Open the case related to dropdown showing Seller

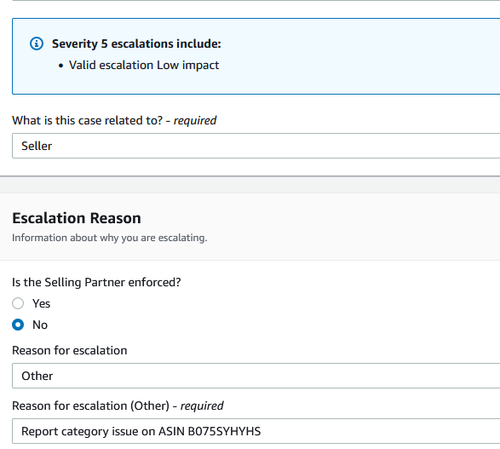(256, 146)
